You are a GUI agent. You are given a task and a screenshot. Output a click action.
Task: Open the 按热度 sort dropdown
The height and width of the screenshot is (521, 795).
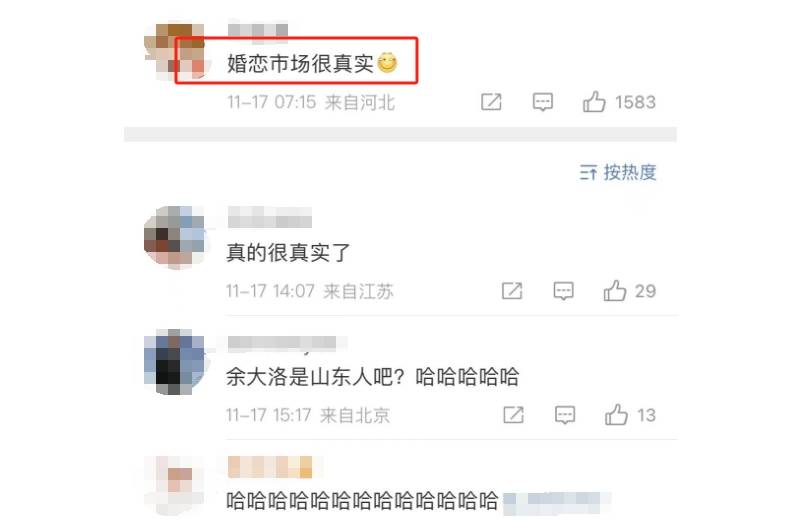618,173
